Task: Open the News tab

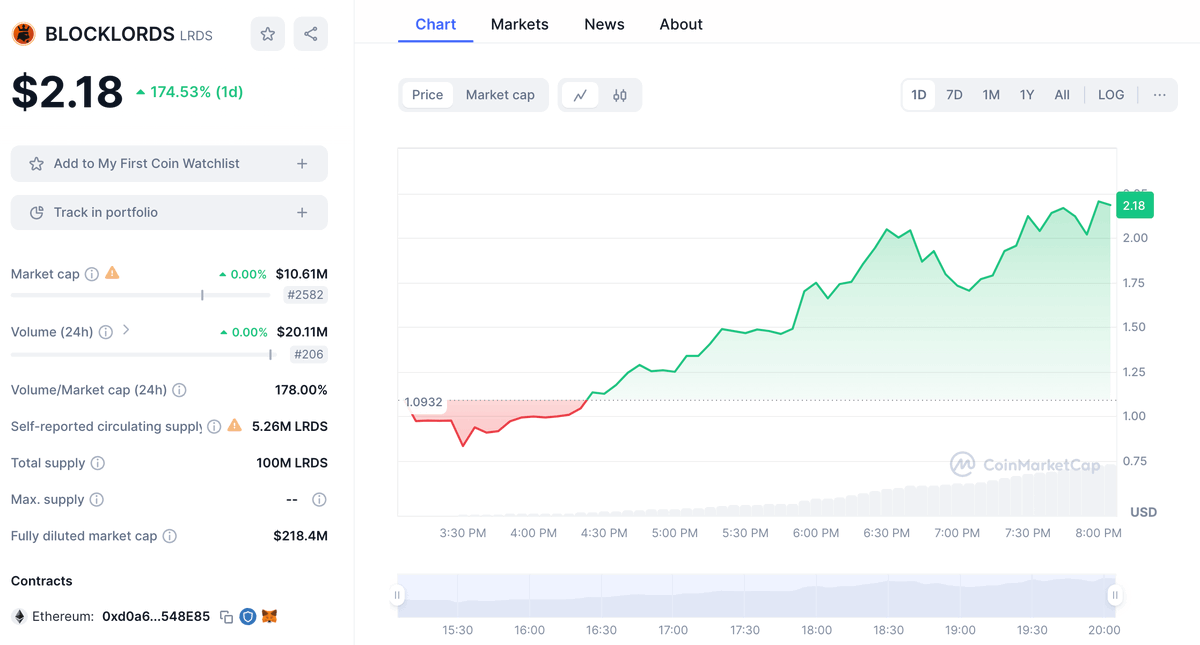Action: (x=604, y=24)
